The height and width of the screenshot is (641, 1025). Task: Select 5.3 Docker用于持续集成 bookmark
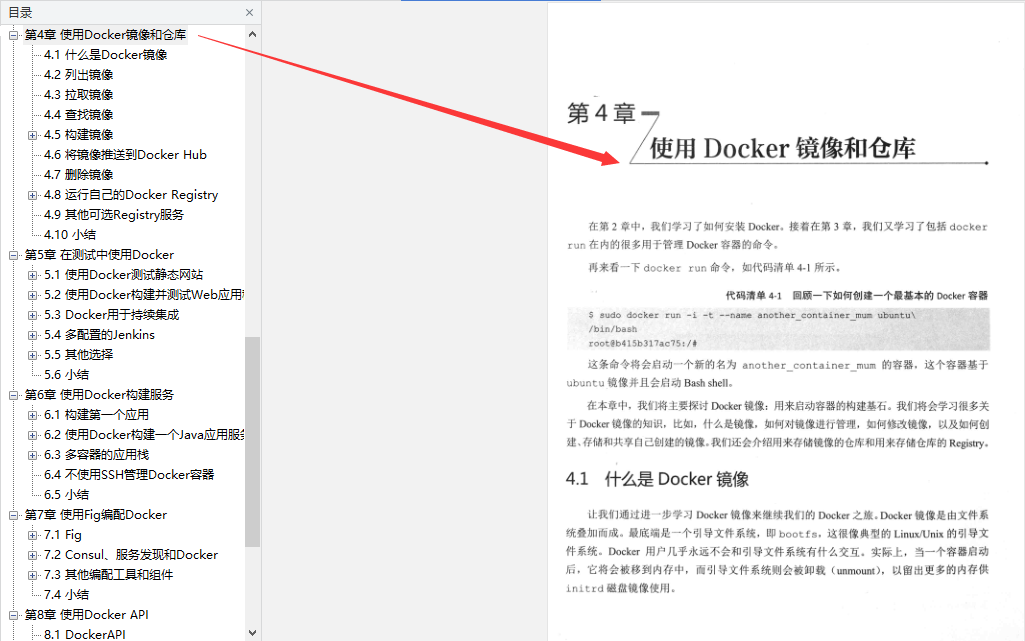111,315
